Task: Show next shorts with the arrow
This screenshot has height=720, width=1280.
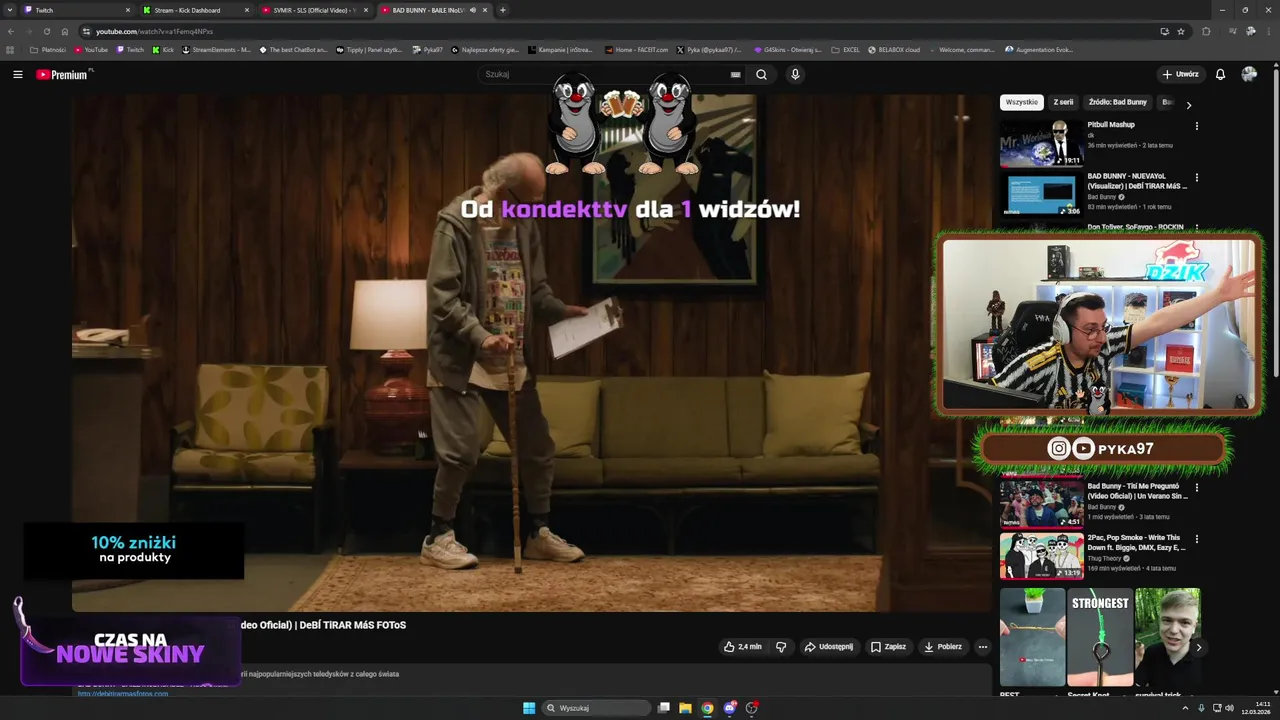Action: [1198, 648]
